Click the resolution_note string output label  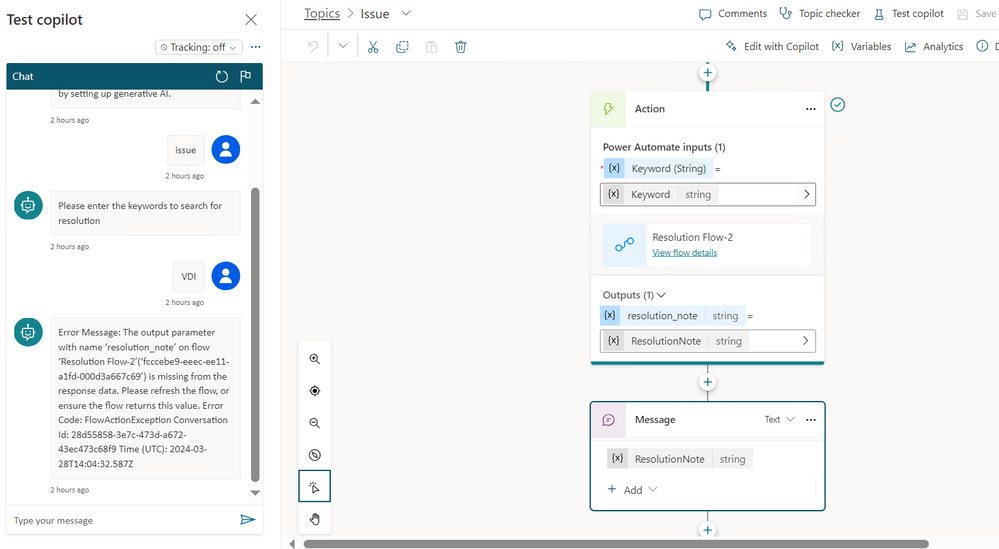(673, 316)
